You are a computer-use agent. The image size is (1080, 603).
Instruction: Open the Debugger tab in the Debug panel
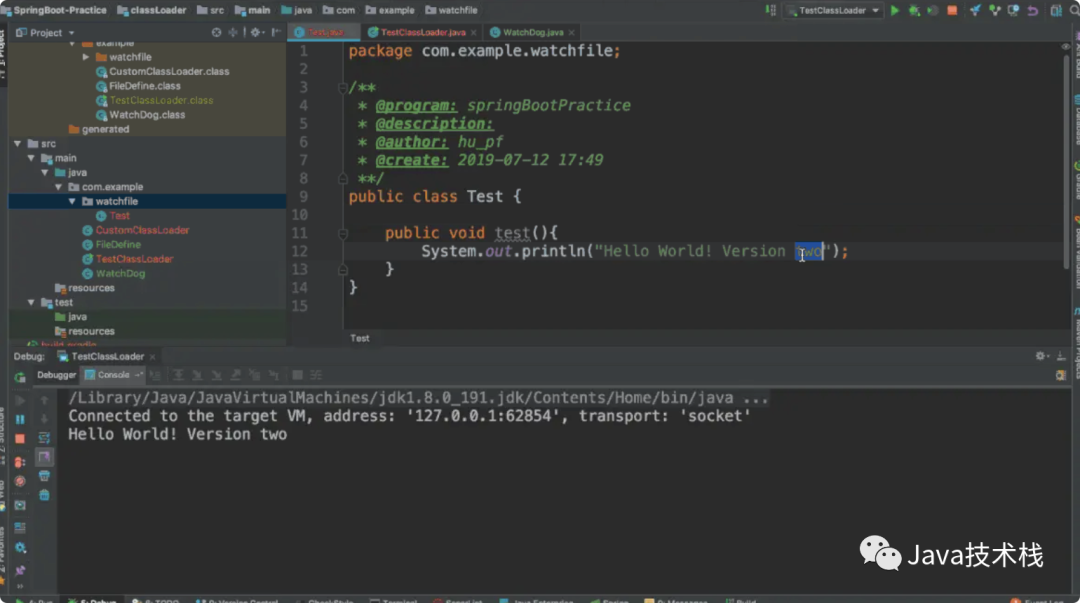56,375
